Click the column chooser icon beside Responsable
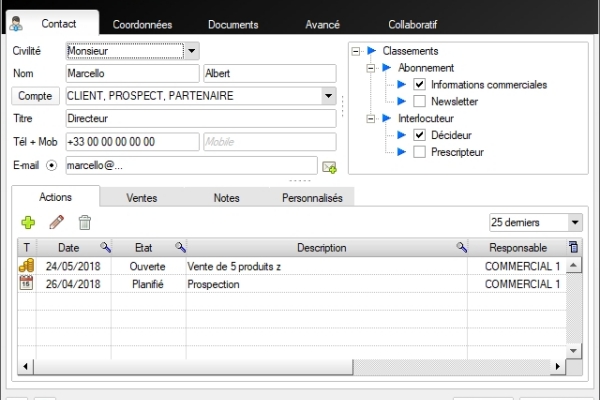 click(x=573, y=247)
